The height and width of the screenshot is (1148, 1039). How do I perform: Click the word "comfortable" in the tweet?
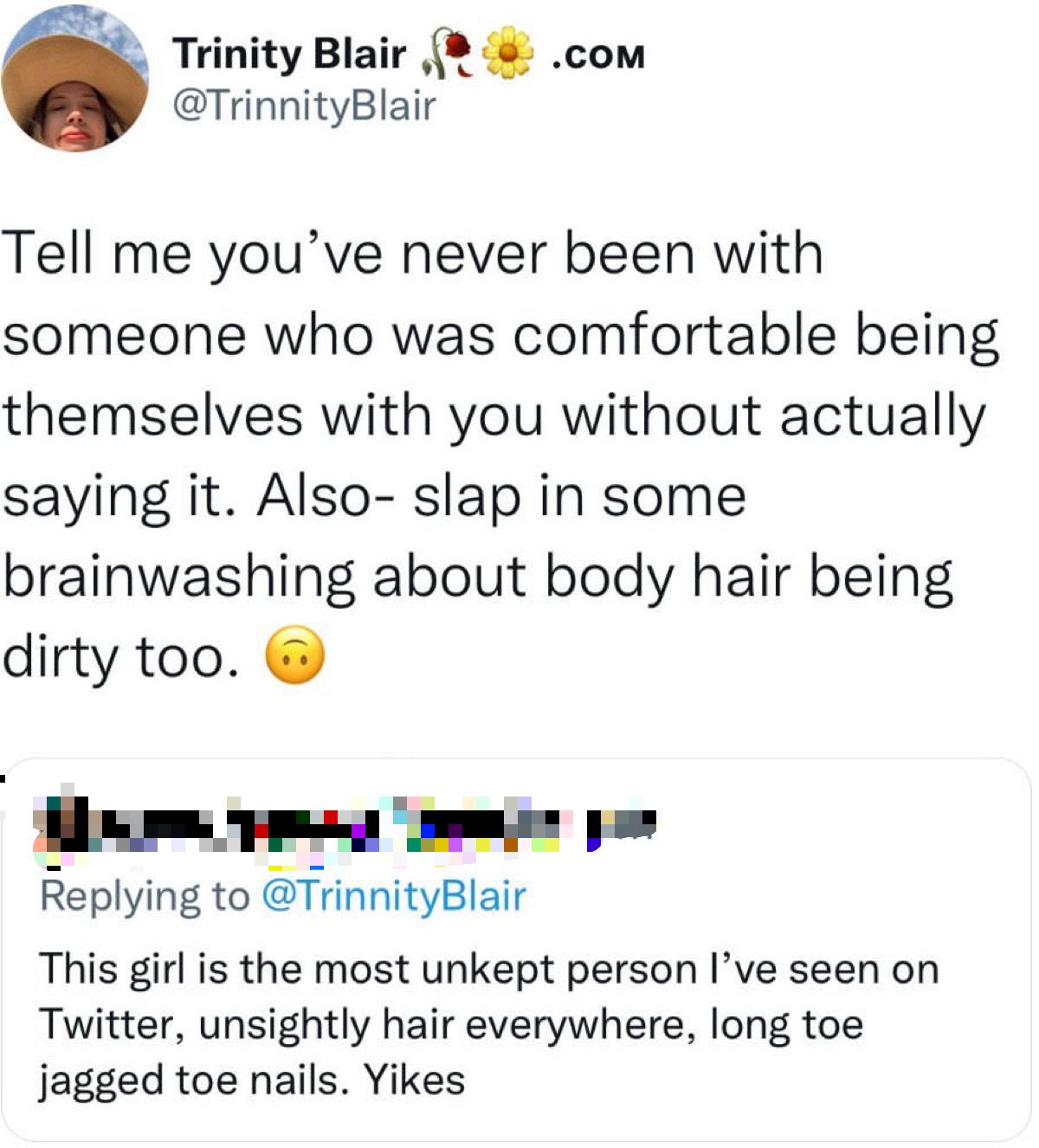coord(674,335)
